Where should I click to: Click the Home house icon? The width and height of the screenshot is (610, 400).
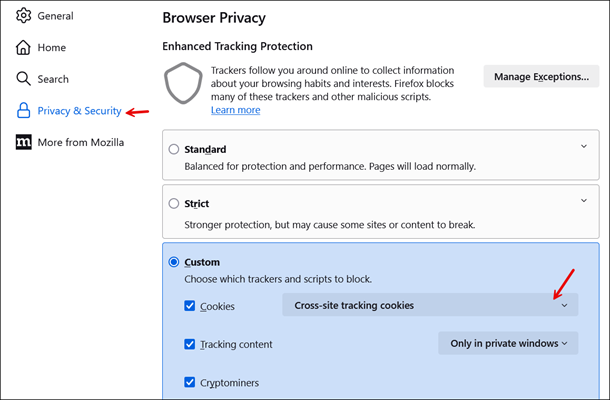point(23,47)
